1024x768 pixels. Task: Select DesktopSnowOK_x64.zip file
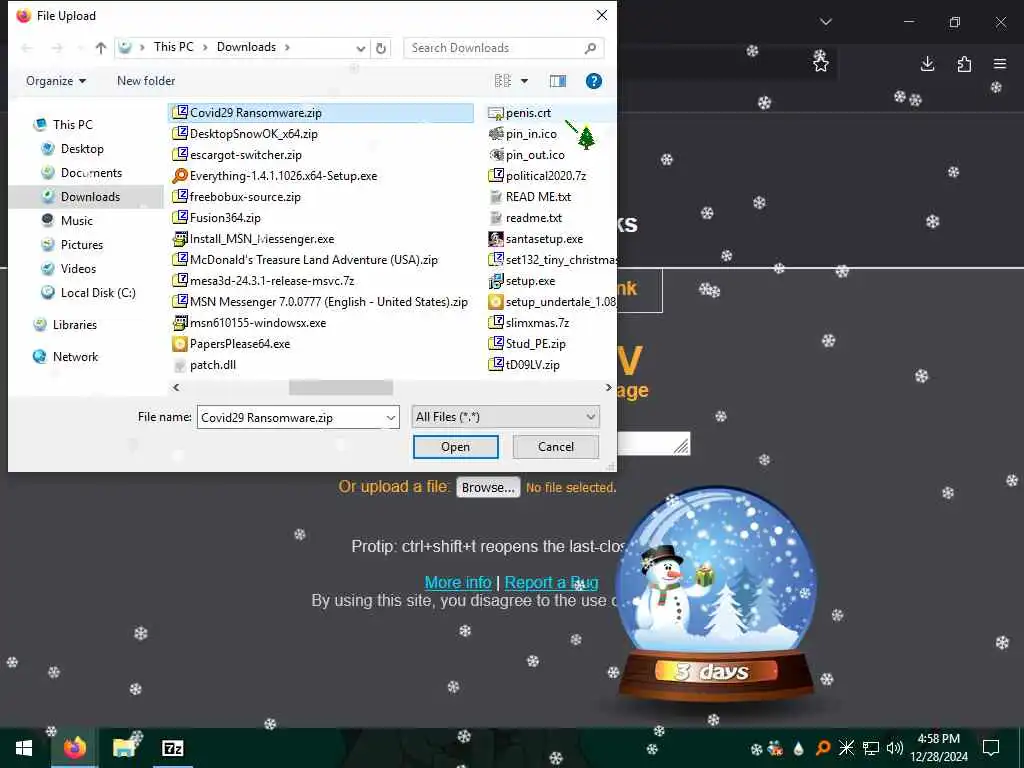[245, 134]
